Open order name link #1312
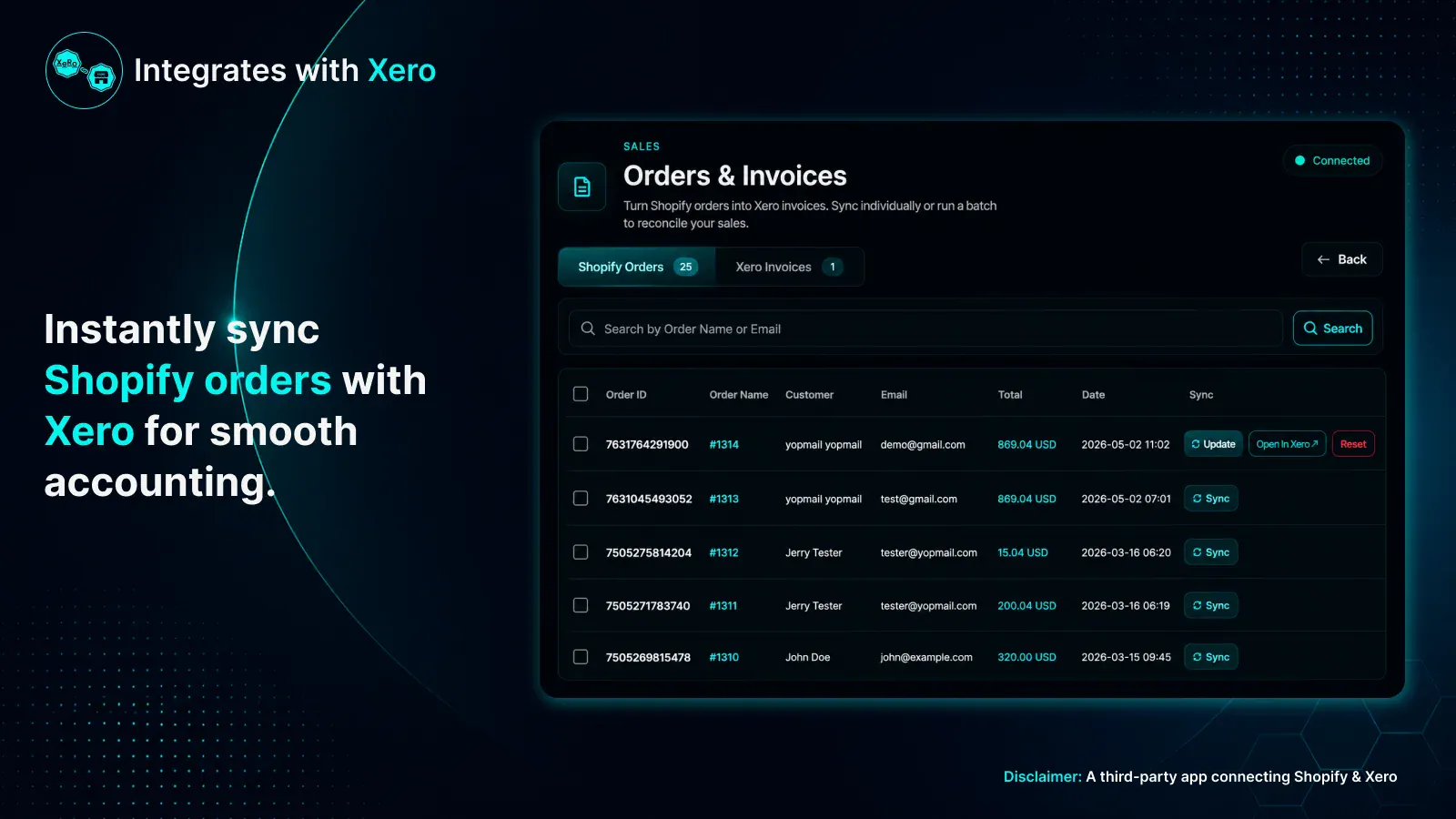Viewport: 1456px width, 819px height. tap(724, 552)
